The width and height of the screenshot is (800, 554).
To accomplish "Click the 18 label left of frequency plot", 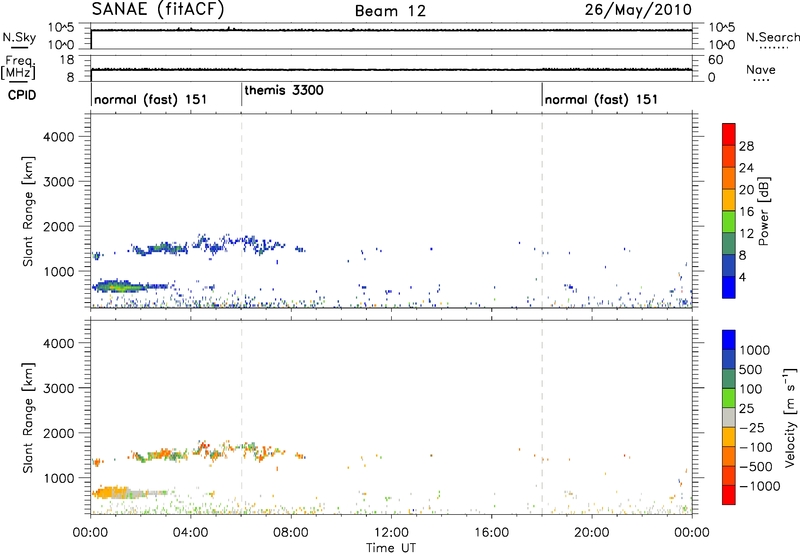I will point(67,60).
